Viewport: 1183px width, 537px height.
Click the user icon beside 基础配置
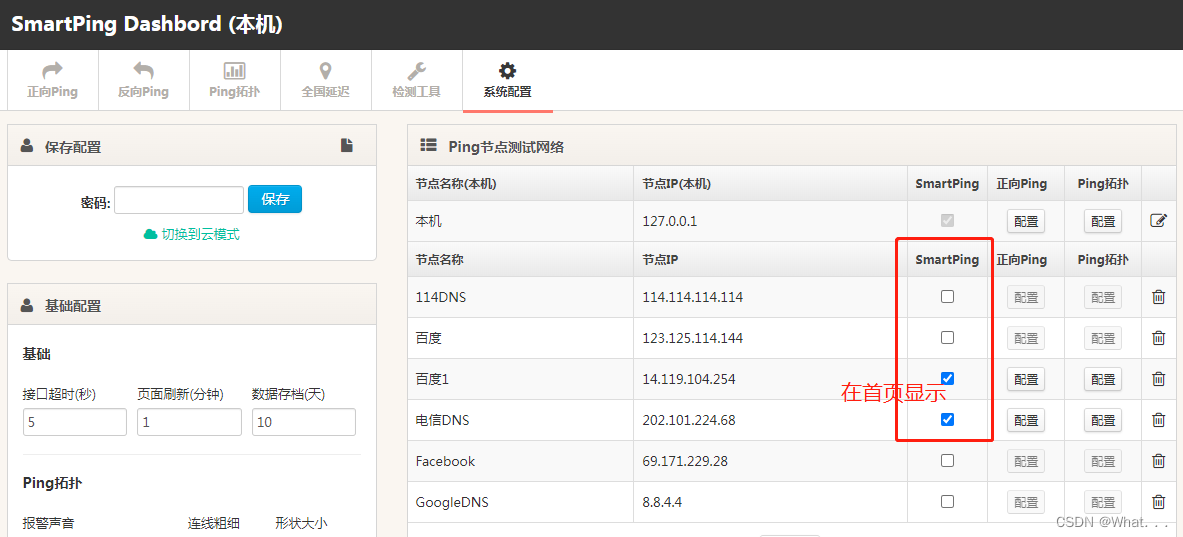(x=27, y=305)
